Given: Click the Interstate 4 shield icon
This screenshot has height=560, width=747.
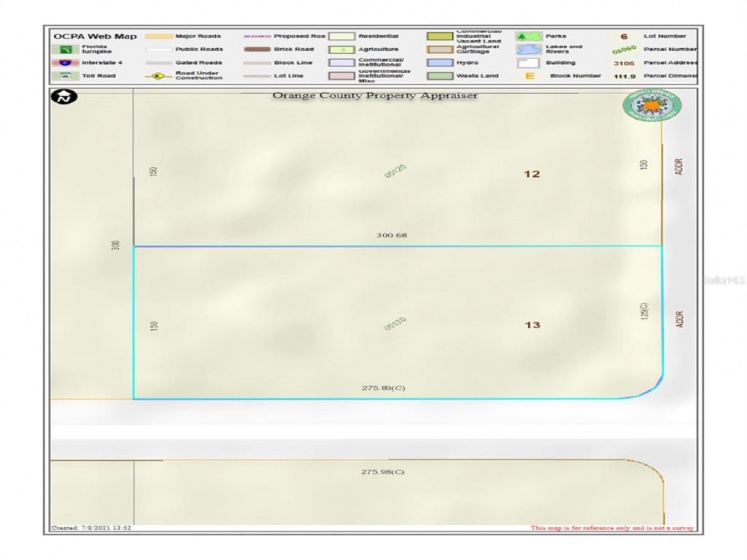Looking at the screenshot, I should [66, 62].
